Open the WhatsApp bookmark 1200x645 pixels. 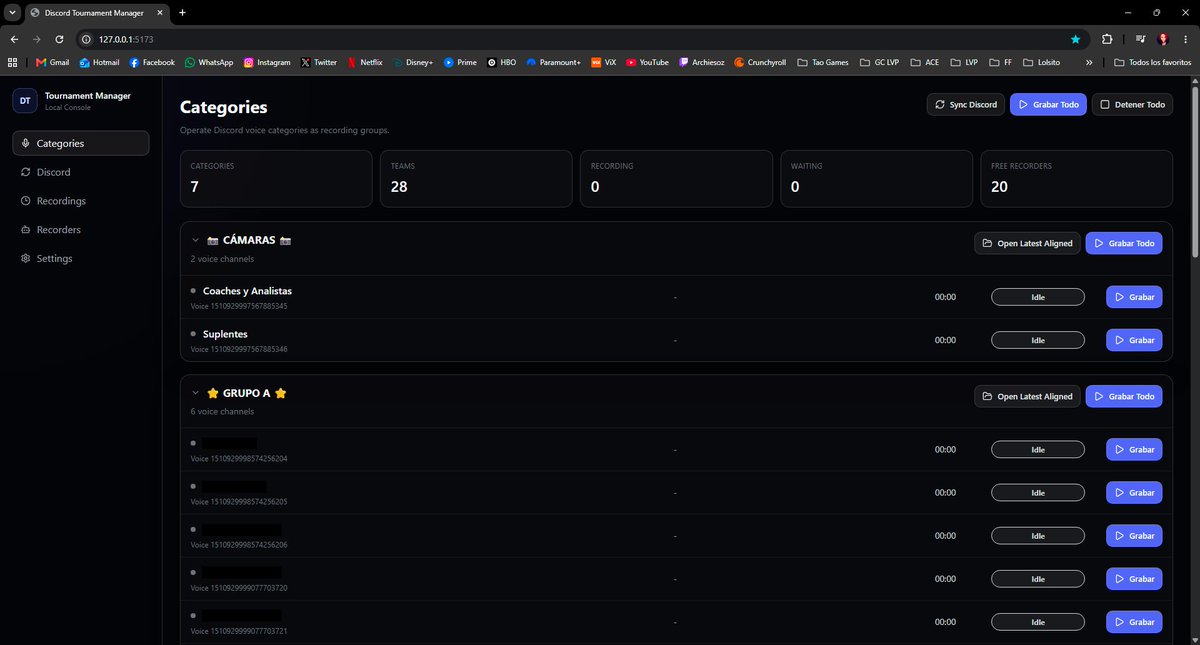tap(208, 62)
